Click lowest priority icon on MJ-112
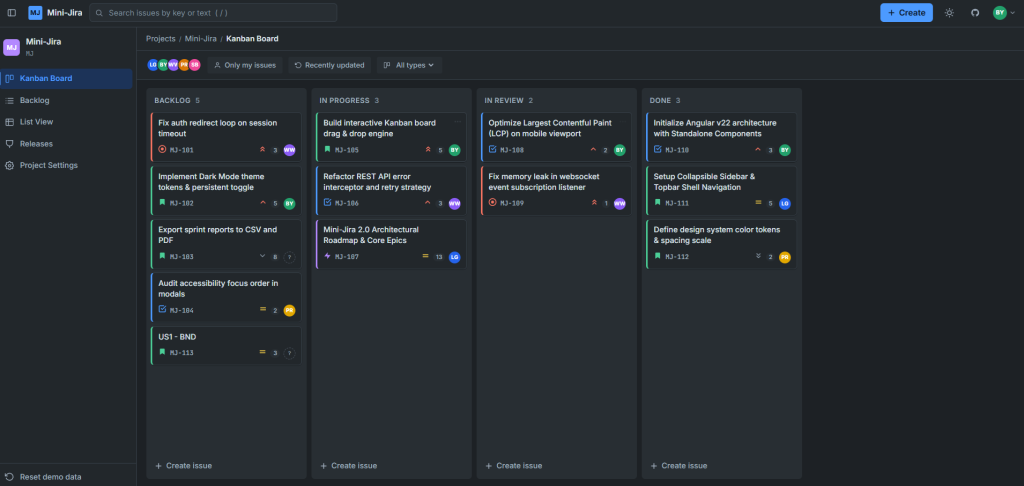1024x486 pixels. (758, 257)
